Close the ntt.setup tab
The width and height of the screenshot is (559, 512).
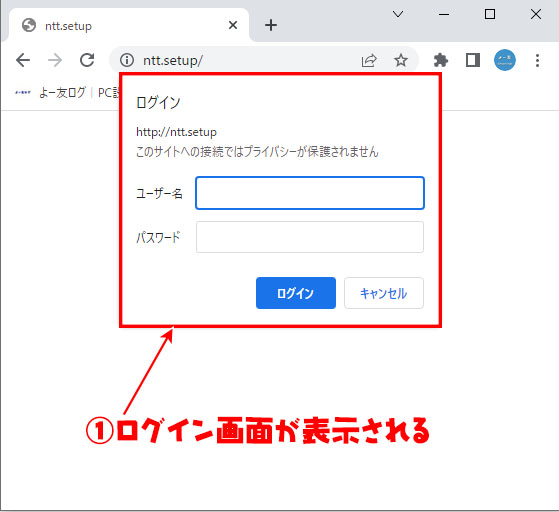(233, 25)
